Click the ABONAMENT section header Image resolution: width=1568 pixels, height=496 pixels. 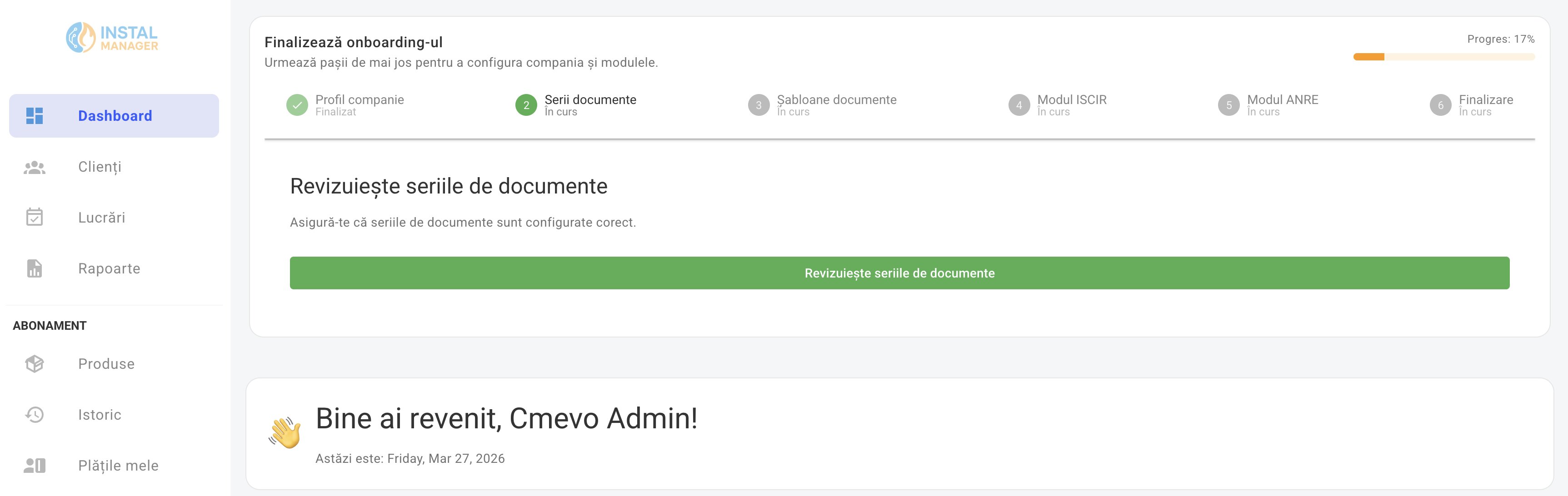[x=50, y=325]
